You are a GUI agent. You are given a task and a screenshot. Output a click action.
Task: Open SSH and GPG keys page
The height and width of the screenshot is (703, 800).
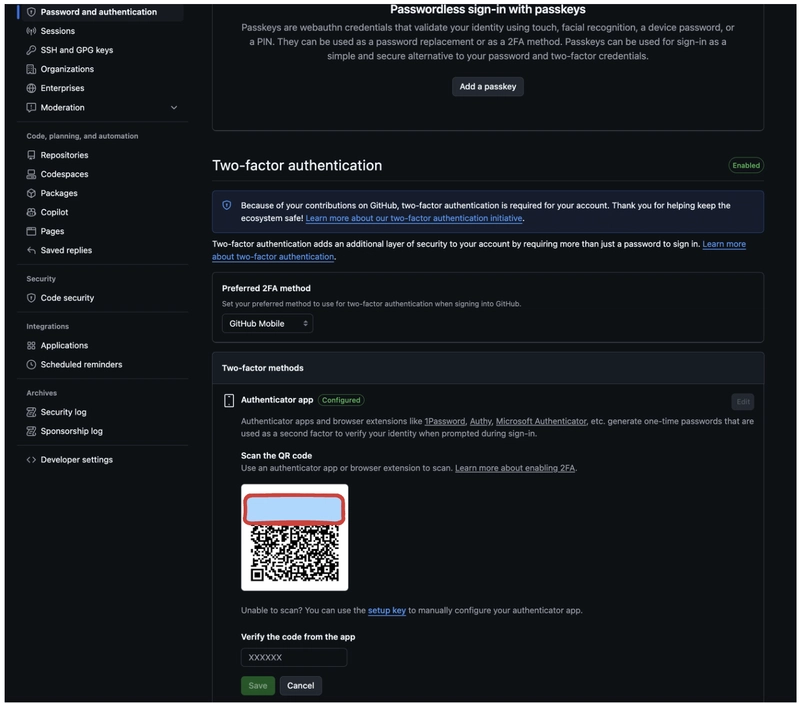(77, 50)
